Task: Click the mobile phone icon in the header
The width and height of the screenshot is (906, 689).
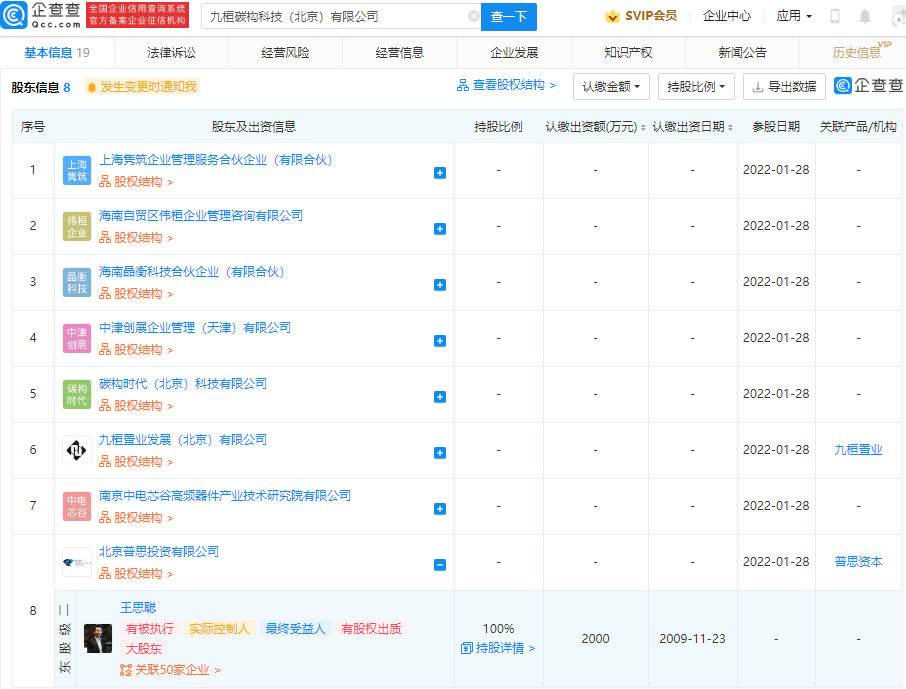Action: (x=835, y=16)
